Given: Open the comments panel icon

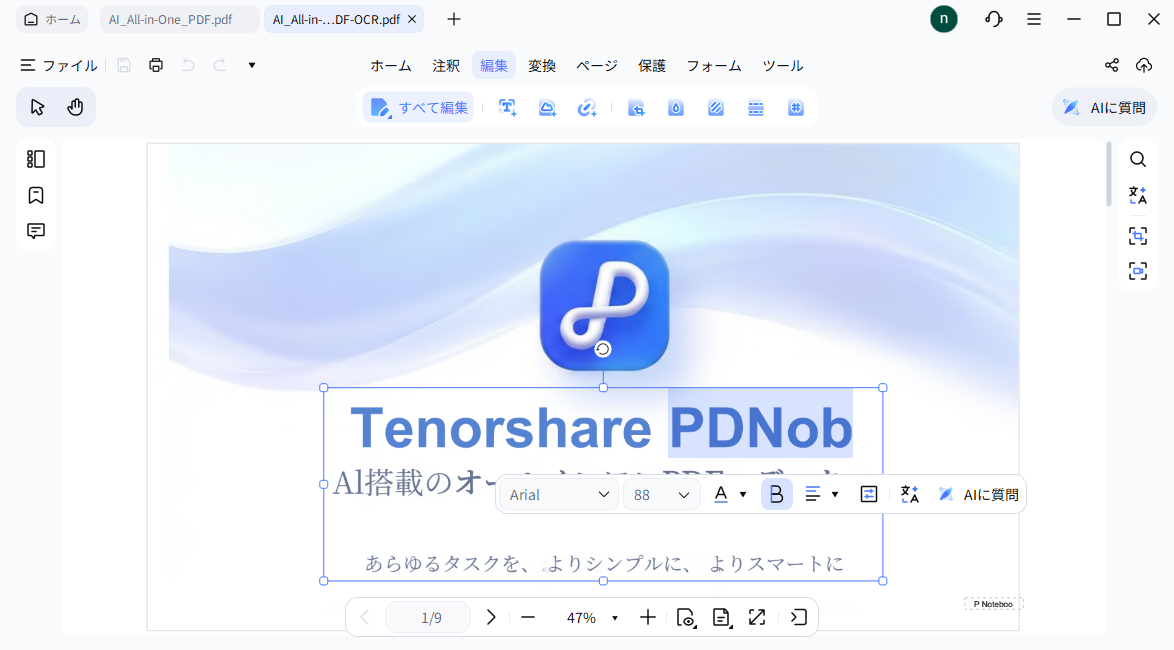Looking at the screenshot, I should [x=36, y=231].
